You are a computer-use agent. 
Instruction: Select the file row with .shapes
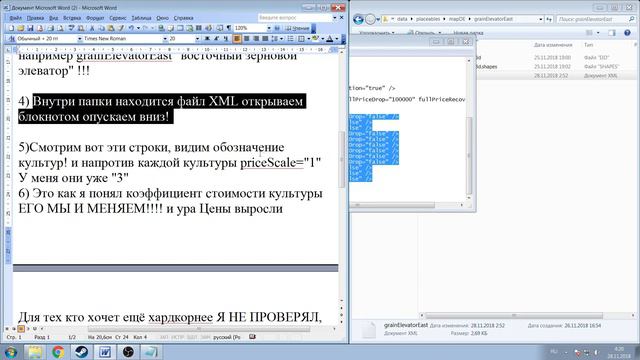click(x=555, y=67)
